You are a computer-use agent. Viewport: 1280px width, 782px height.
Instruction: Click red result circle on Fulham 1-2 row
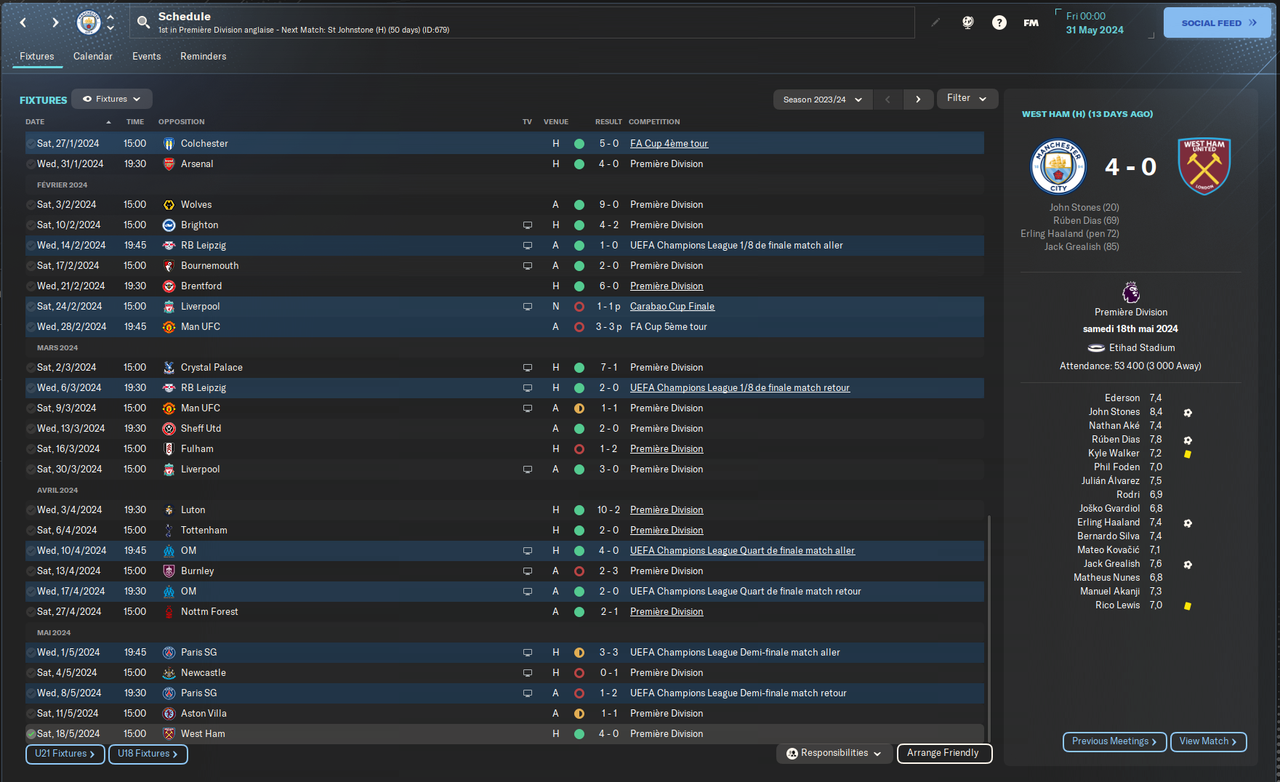(x=579, y=449)
